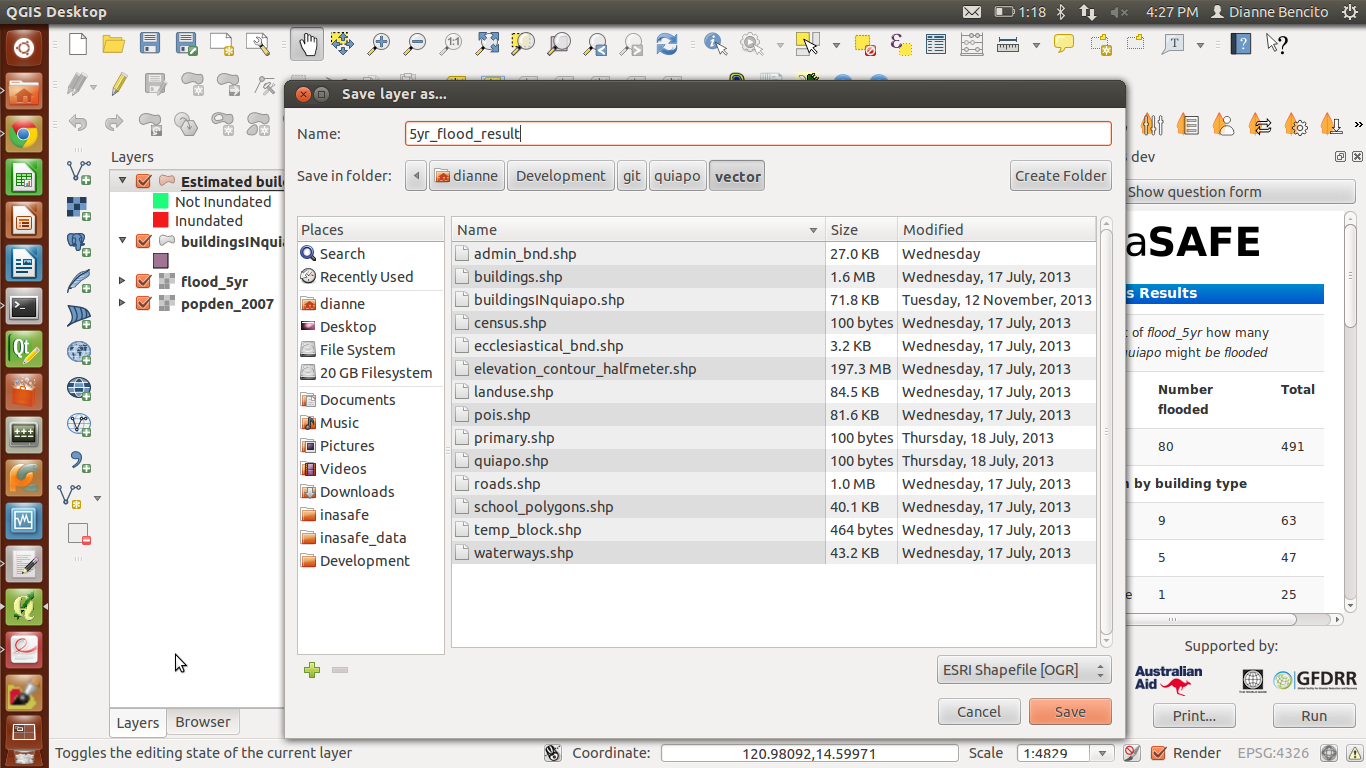1366x768 pixels.
Task: Open the Text Annotation dropdown arrow
Action: (x=1202, y=45)
